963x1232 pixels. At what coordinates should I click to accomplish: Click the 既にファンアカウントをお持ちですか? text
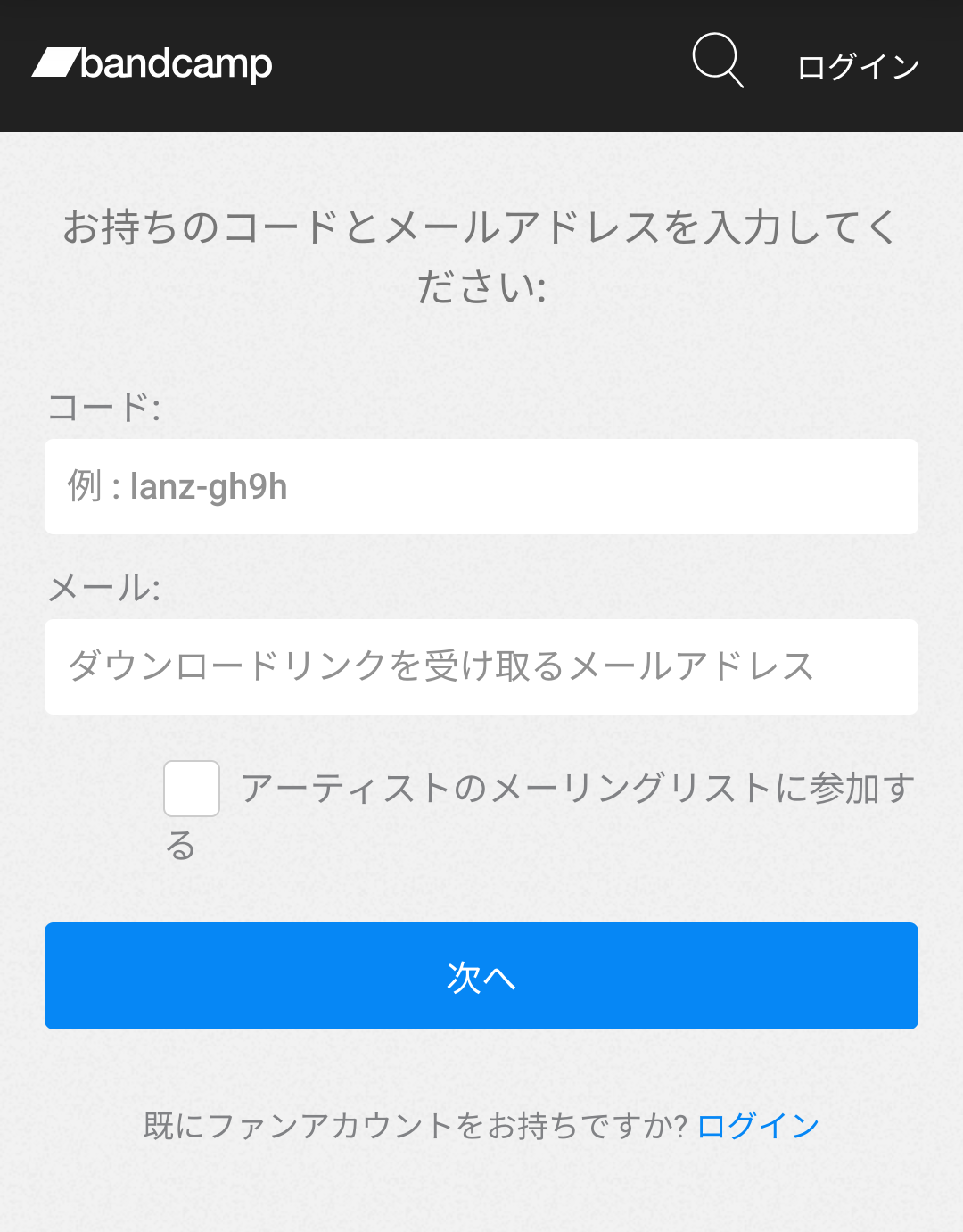tap(415, 1126)
